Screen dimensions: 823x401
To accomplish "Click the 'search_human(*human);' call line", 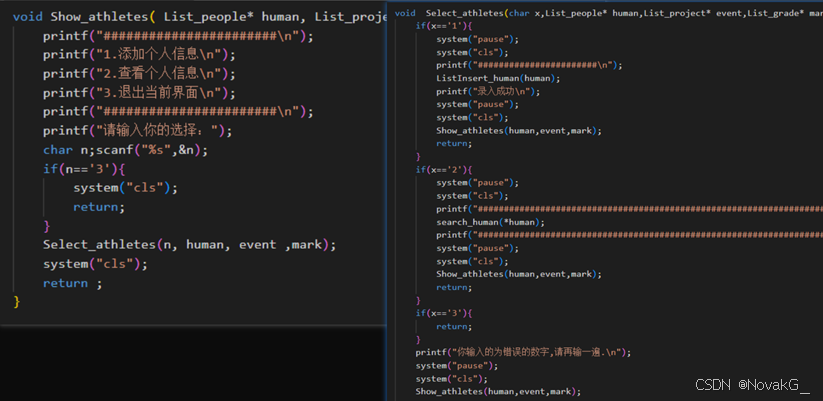I will coord(490,222).
